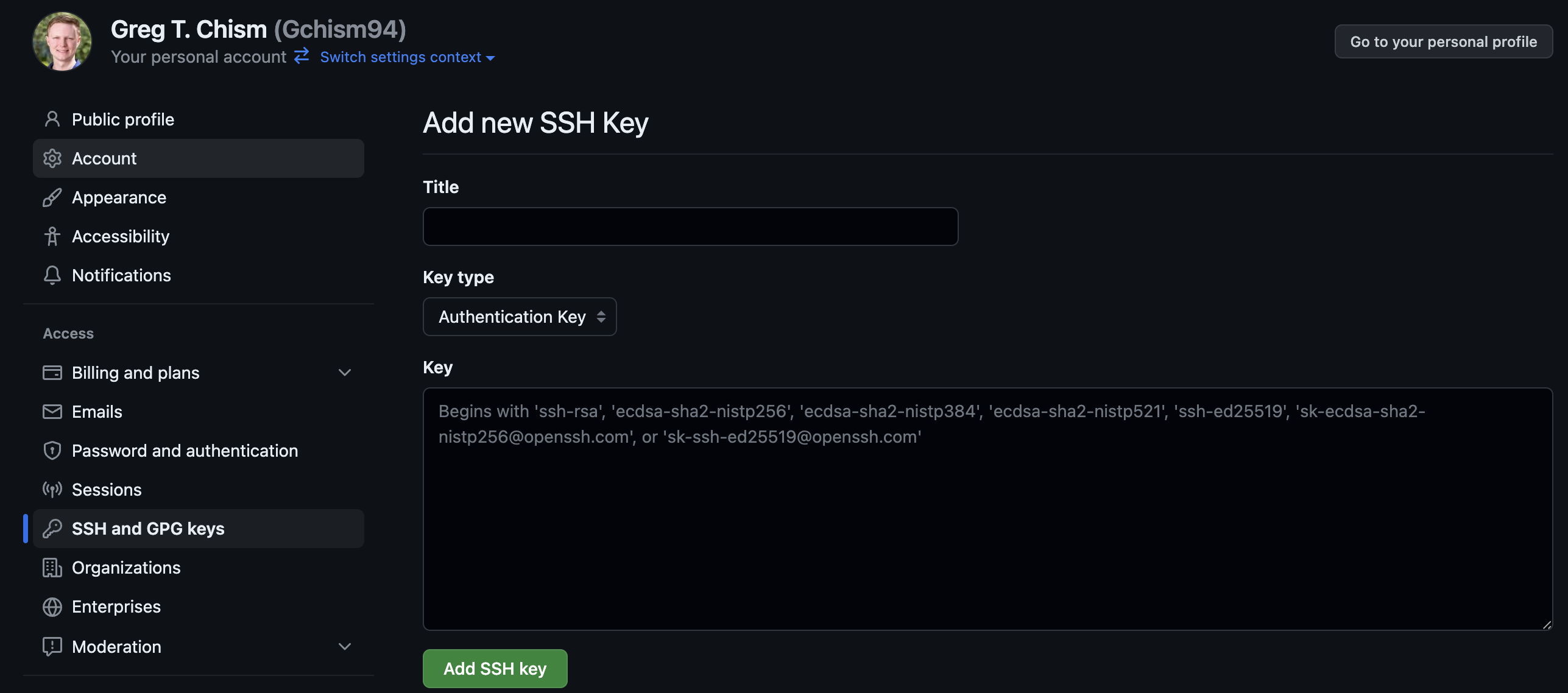Open Switch settings context dropdown
The height and width of the screenshot is (693, 1568).
click(407, 57)
